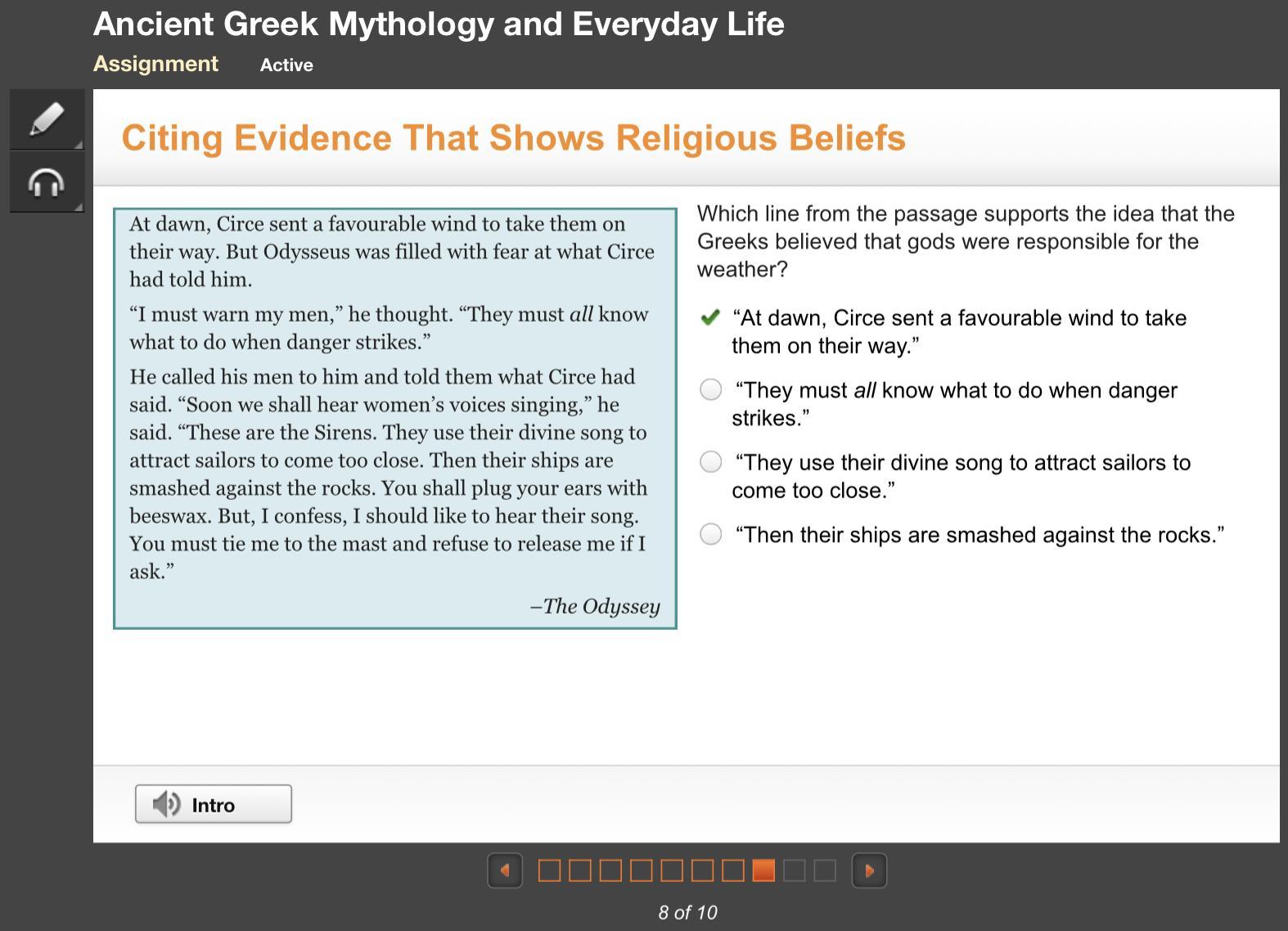
Task: Open the Assignment tab
Action: pyautogui.click(x=155, y=64)
